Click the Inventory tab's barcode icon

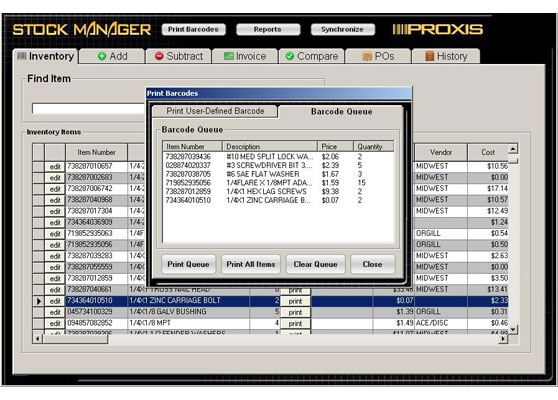(x=22, y=56)
